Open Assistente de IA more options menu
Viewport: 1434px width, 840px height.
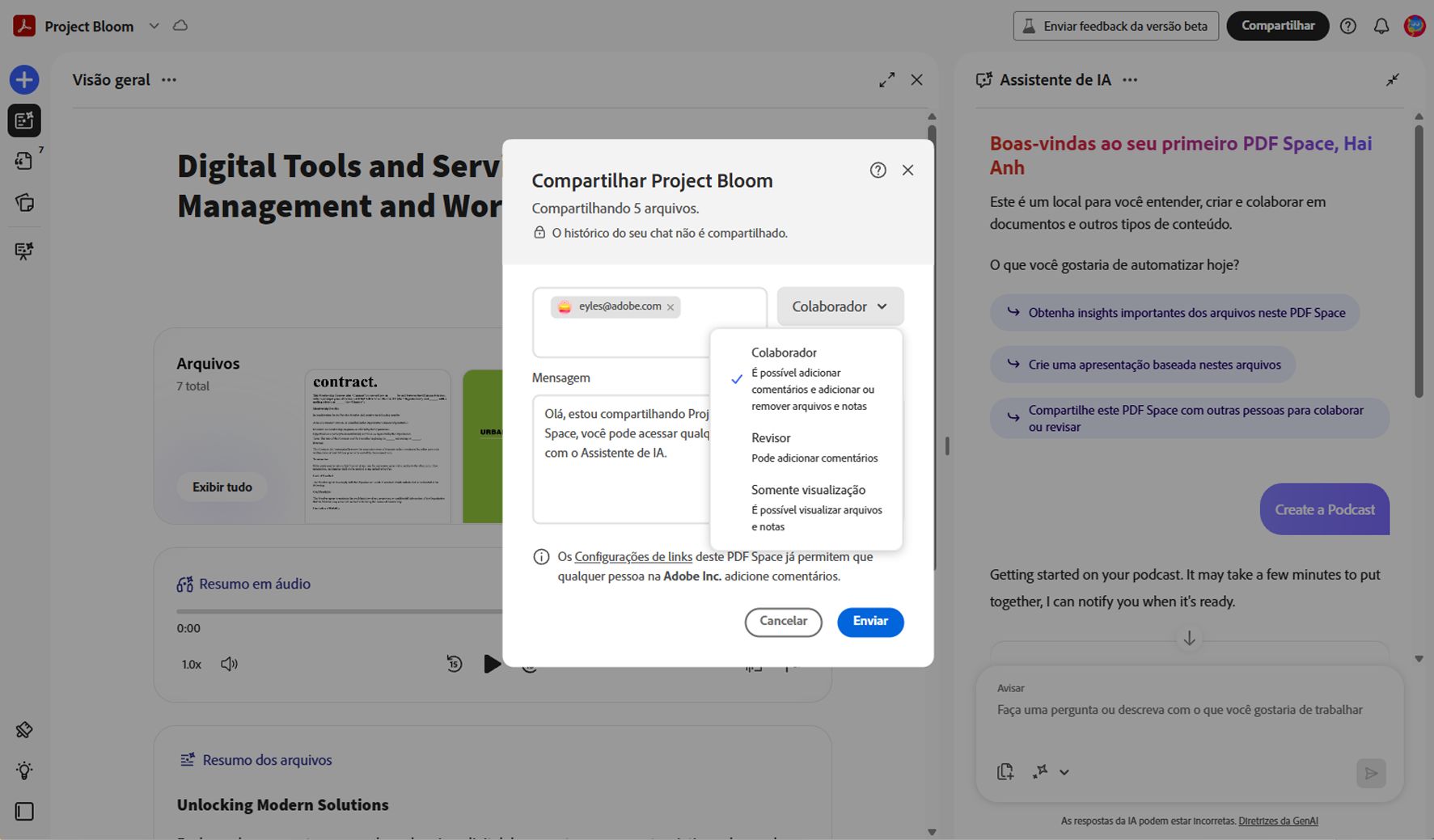1130,80
